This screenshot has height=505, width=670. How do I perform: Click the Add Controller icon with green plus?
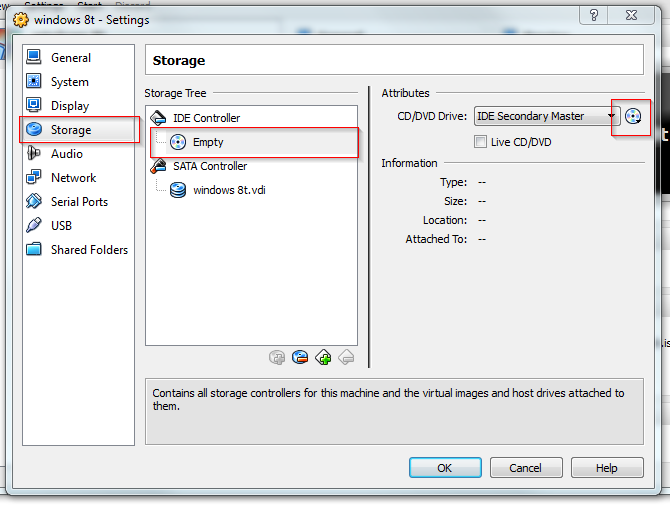tap(323, 357)
